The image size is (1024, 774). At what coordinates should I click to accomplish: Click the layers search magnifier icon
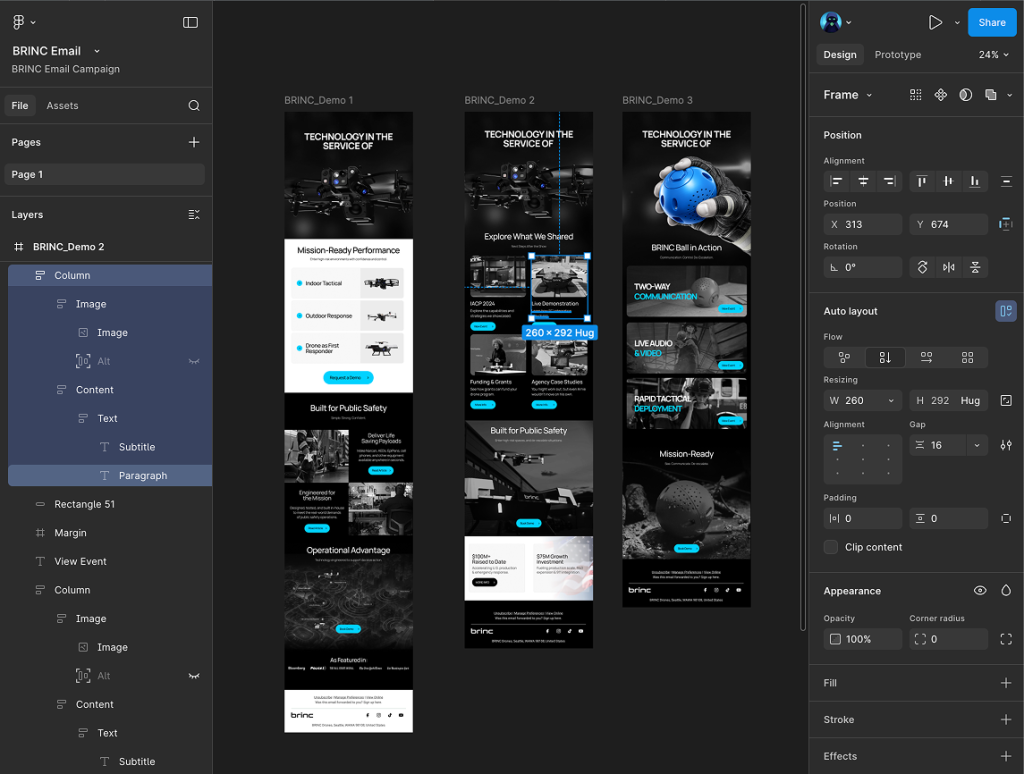click(194, 105)
